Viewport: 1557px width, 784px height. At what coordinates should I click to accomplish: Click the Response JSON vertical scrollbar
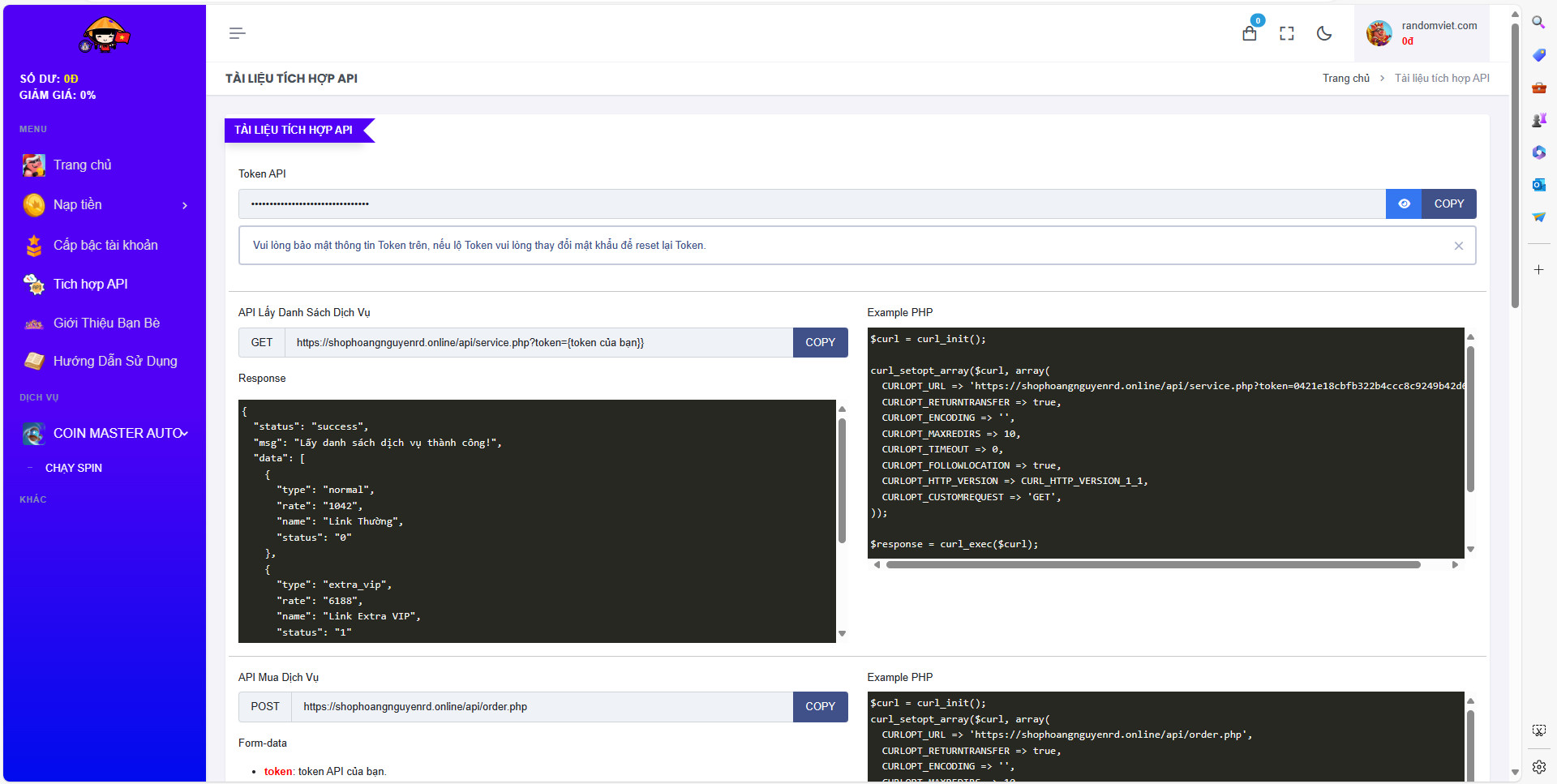tap(842, 481)
